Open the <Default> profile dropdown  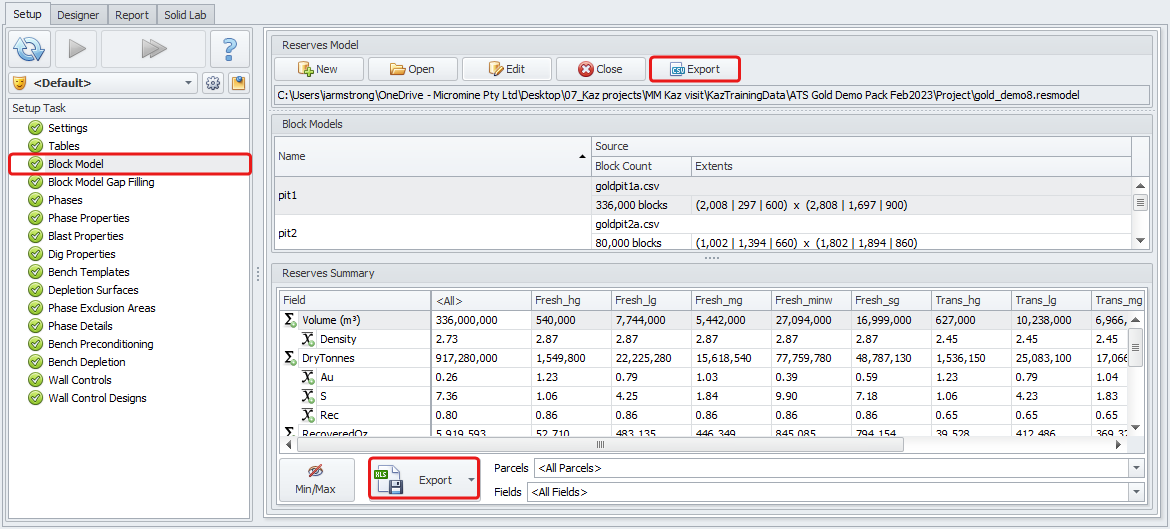tap(103, 83)
